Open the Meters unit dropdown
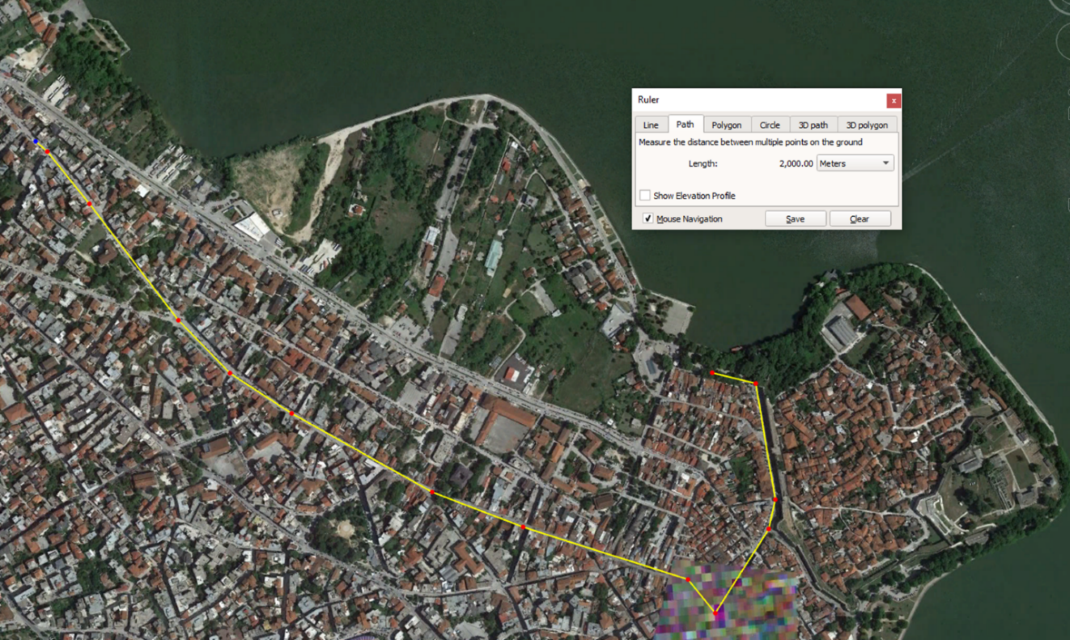Screen dimensions: 1070x640 pyautogui.click(x=855, y=163)
